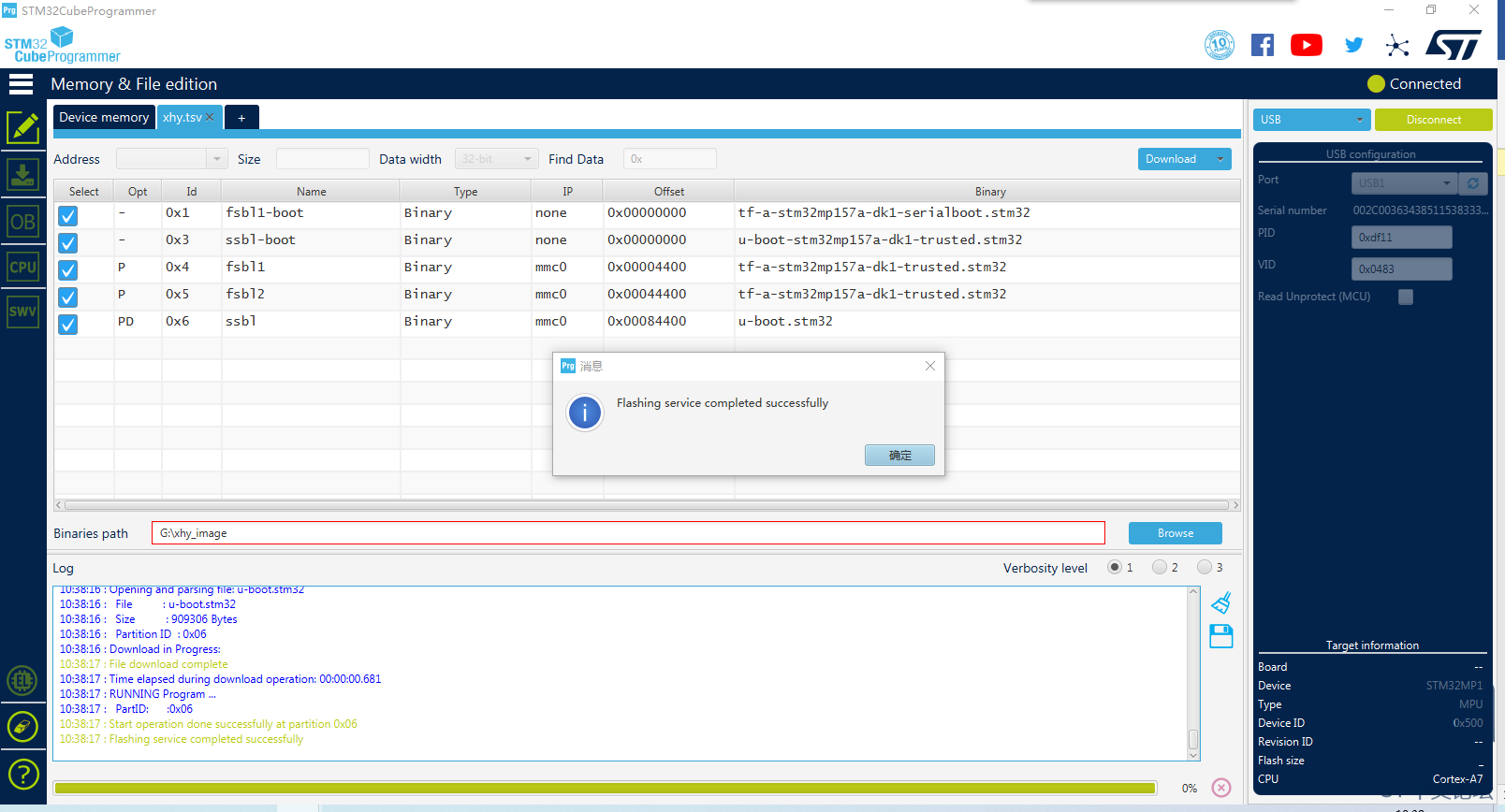Click the Id column header
The image size is (1505, 812).
(x=192, y=192)
